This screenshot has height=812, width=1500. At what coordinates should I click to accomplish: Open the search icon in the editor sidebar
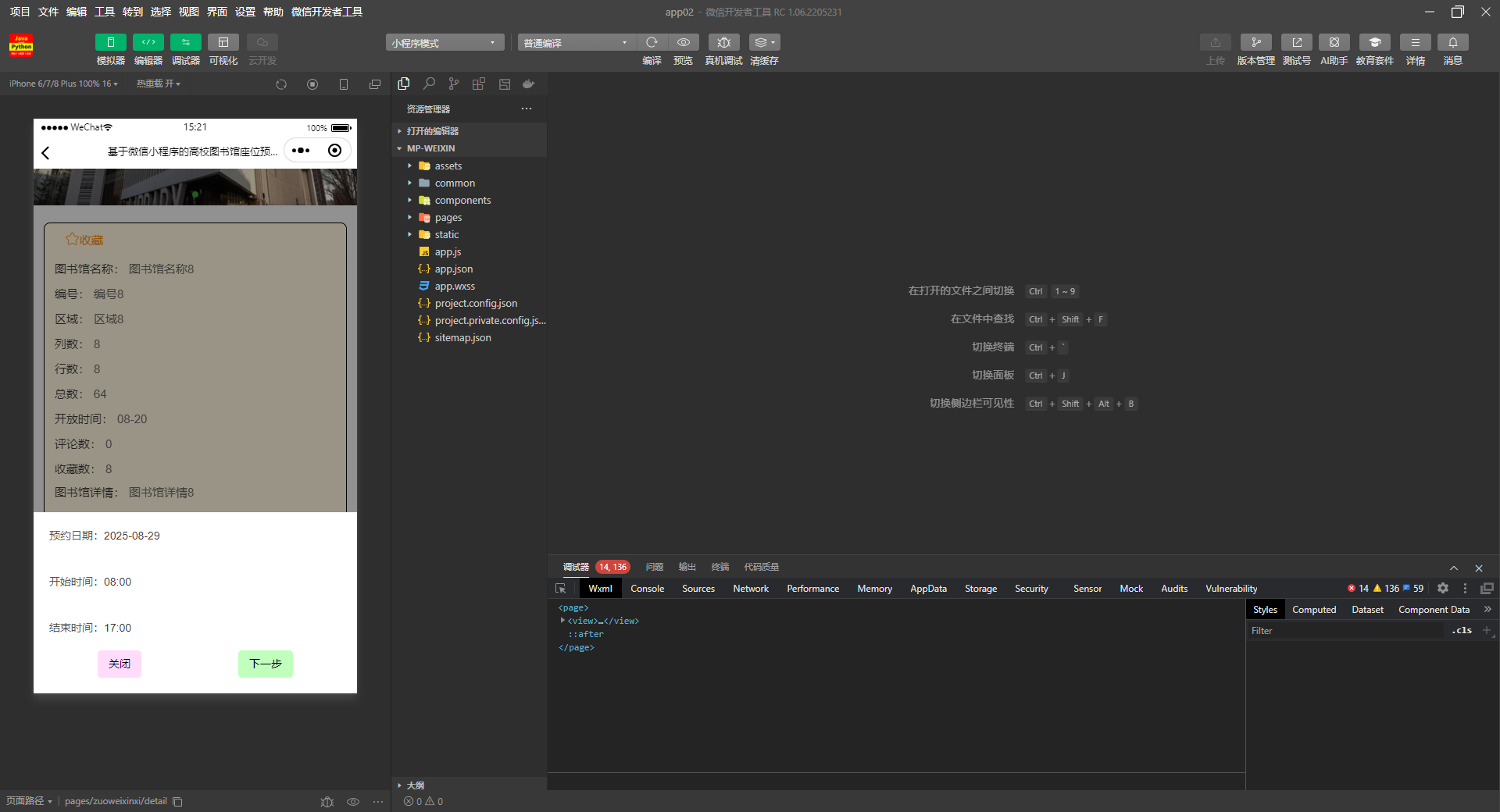tap(429, 84)
